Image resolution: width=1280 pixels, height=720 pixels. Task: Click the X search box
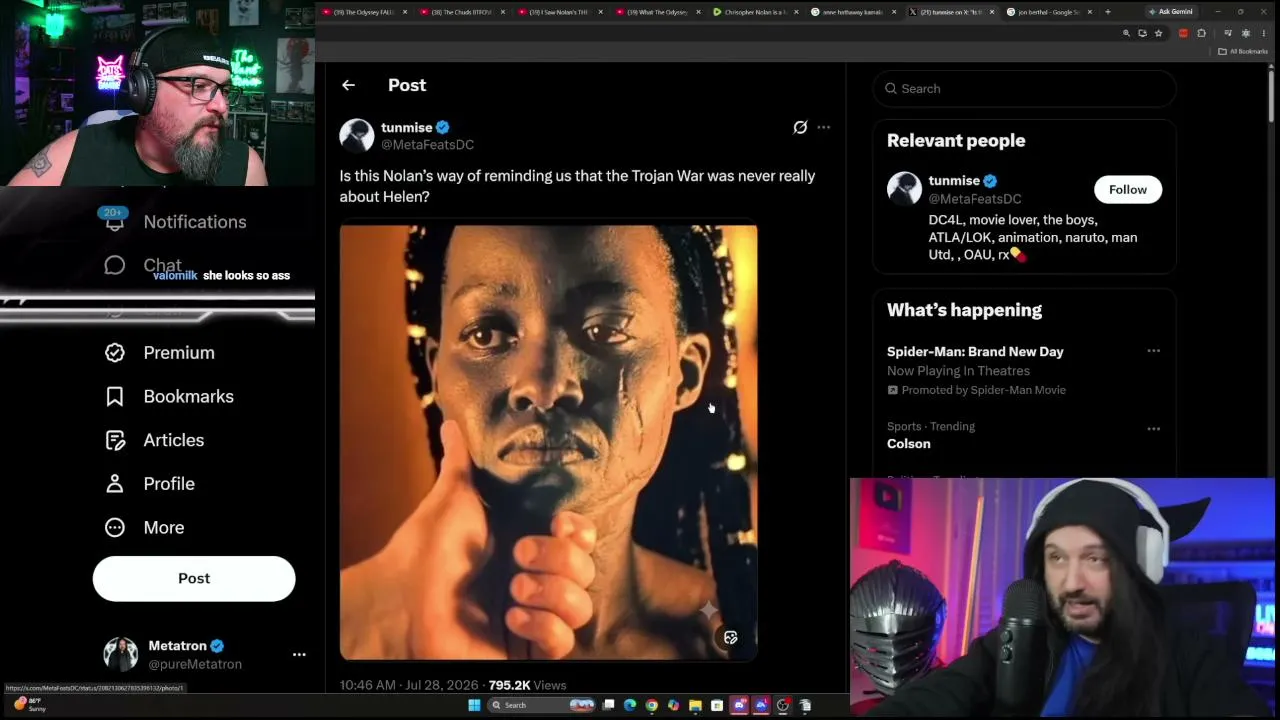tap(1025, 88)
